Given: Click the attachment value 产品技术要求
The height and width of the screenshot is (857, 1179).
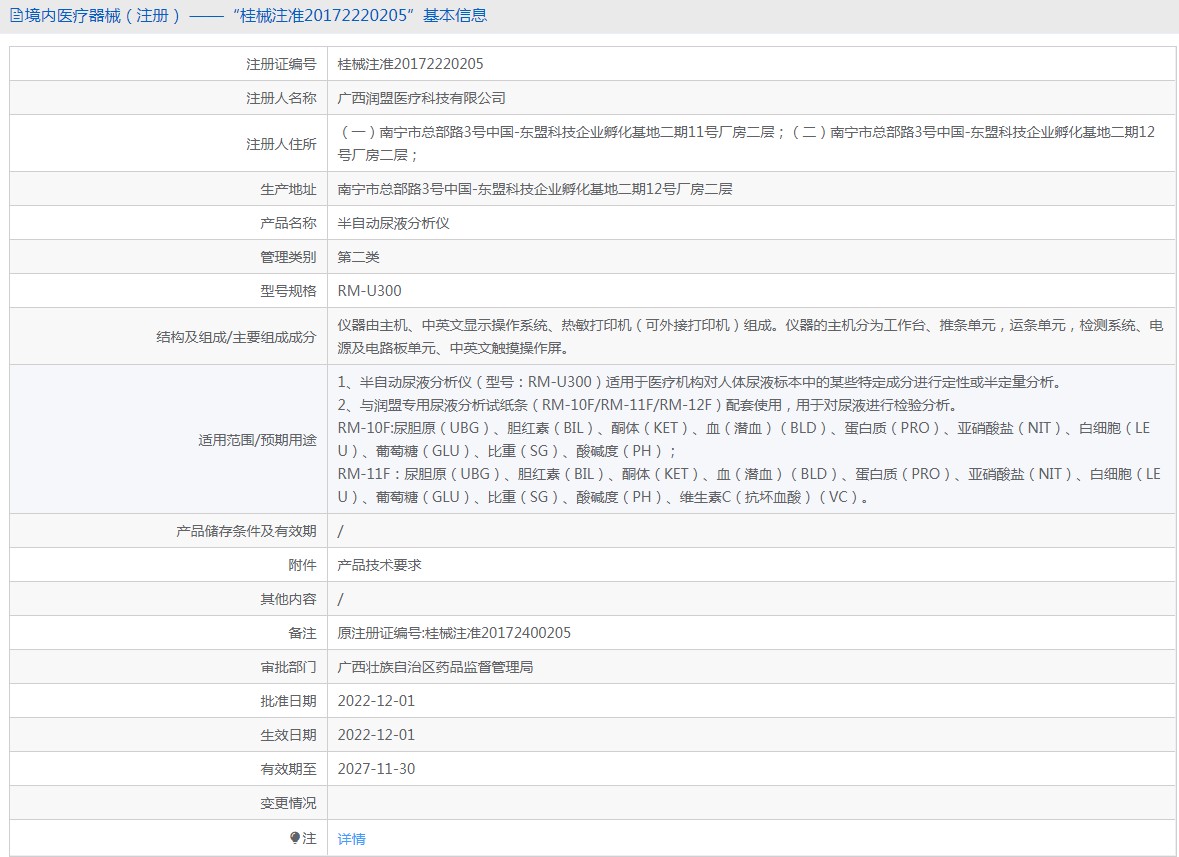Looking at the screenshot, I should coord(379,565).
